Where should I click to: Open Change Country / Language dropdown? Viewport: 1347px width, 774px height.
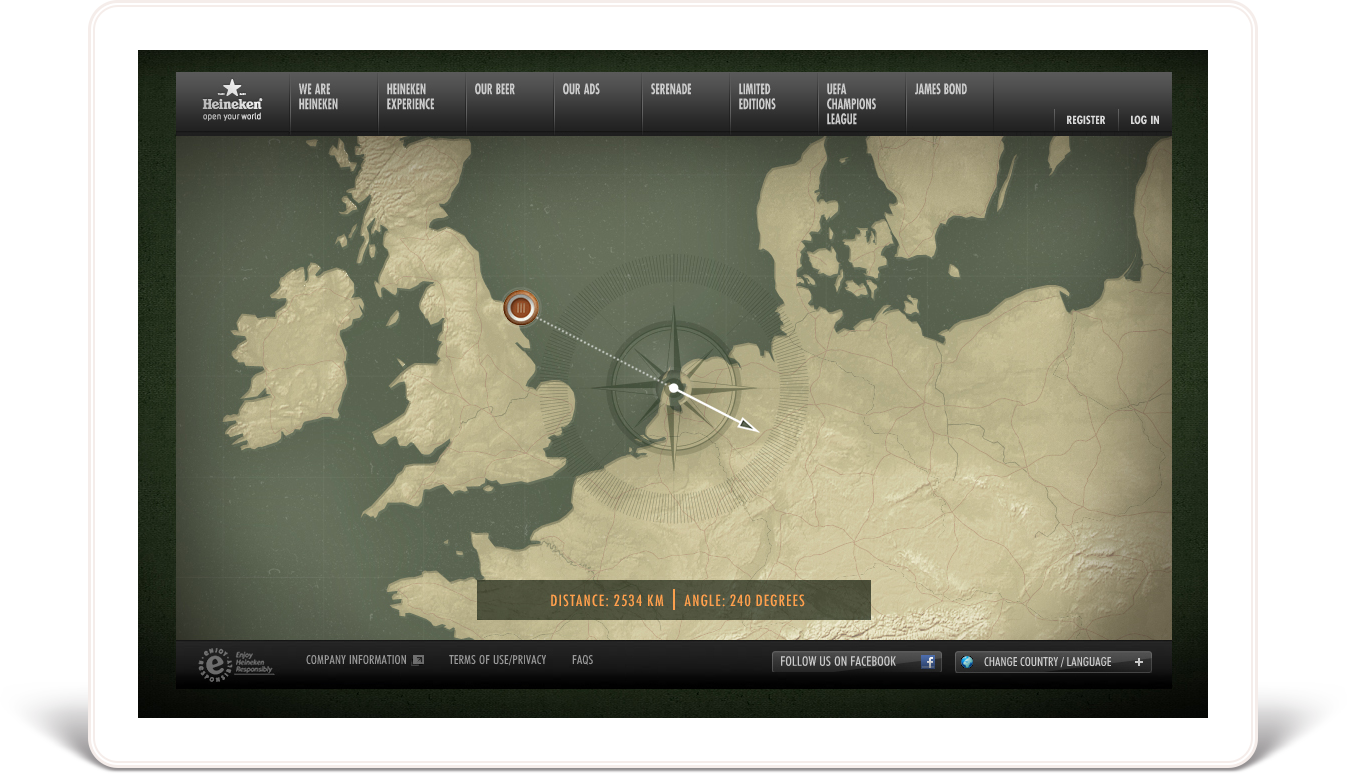click(1053, 662)
